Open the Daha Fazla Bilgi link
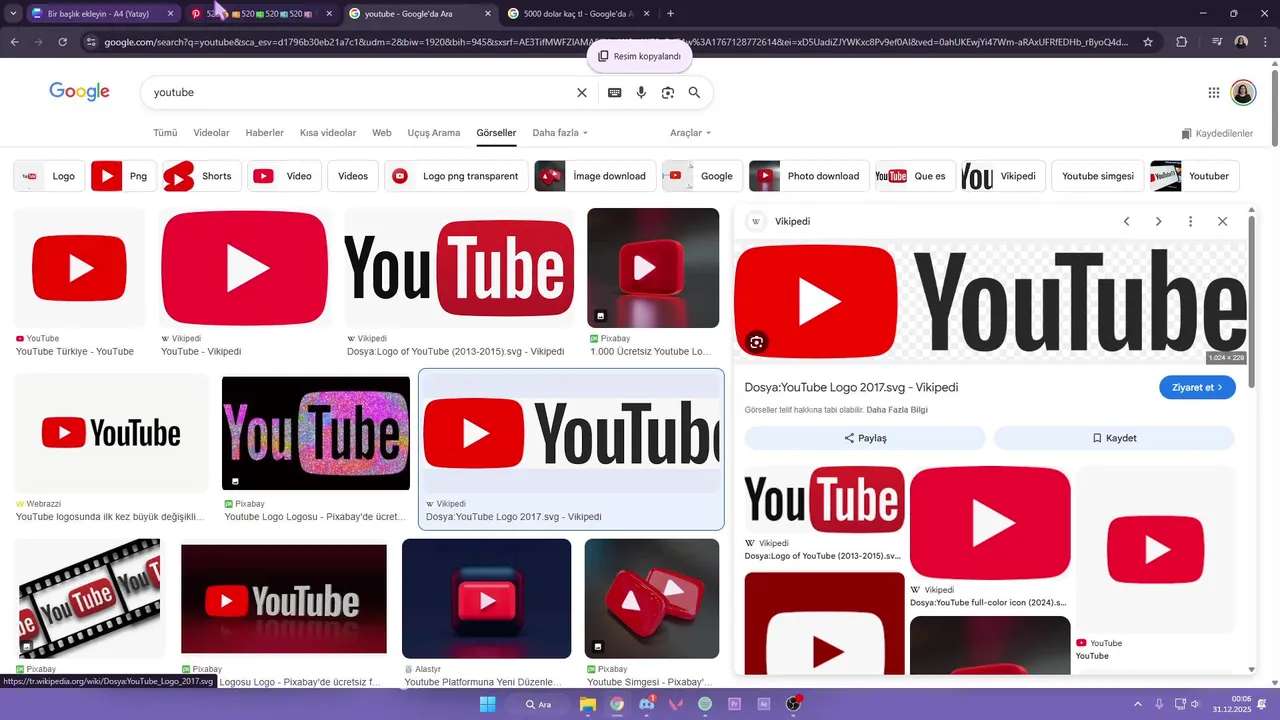This screenshot has height=720, width=1280. coord(897,410)
